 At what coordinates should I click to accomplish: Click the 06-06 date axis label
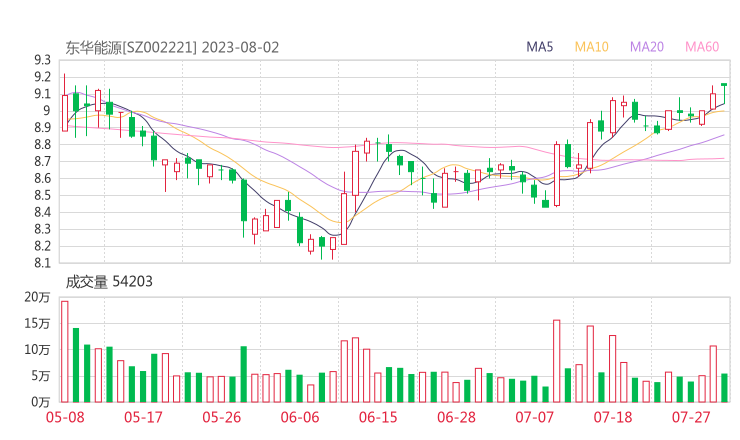coord(300,417)
